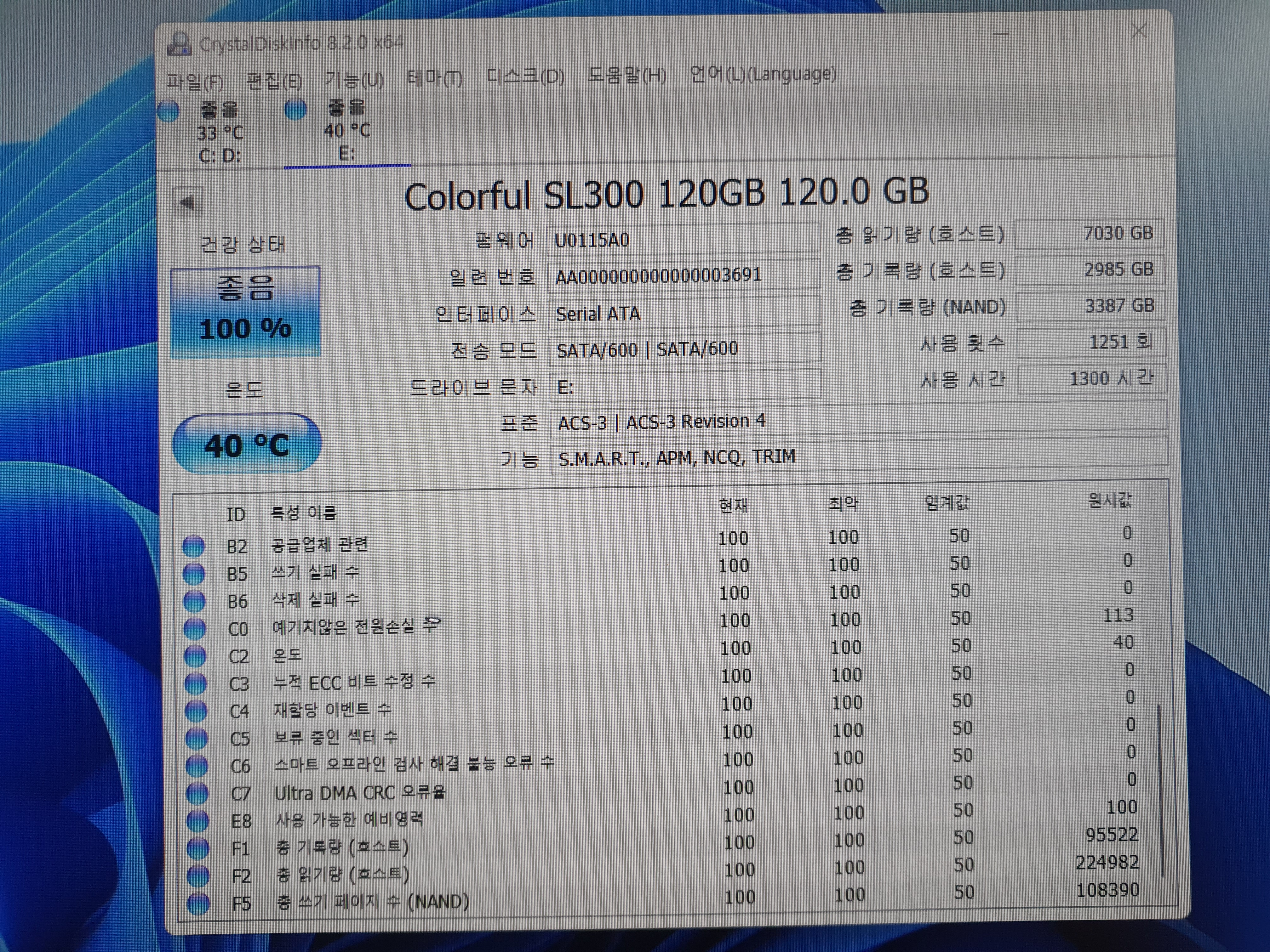The height and width of the screenshot is (952, 1270).
Task: Click the status dot for attribute B2
Action: pos(194,546)
